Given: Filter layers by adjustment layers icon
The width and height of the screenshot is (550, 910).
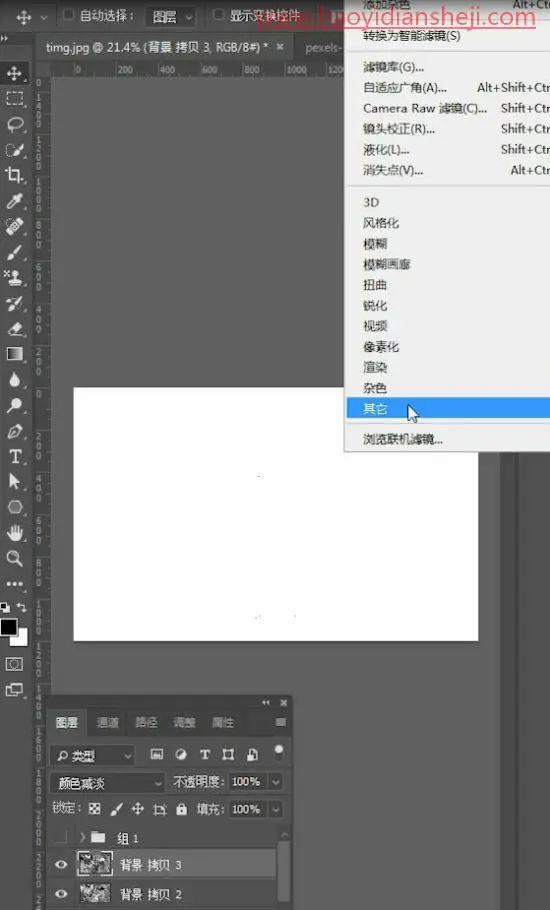Looking at the screenshot, I should tap(181, 754).
